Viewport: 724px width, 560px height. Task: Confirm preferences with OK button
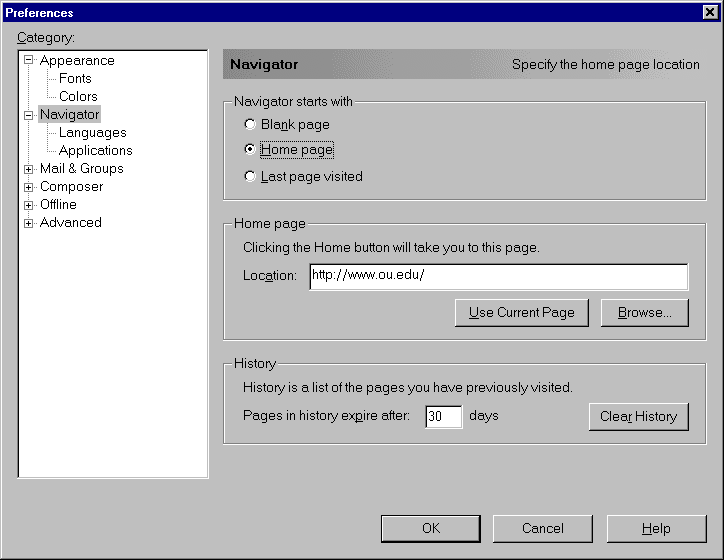tap(430, 528)
